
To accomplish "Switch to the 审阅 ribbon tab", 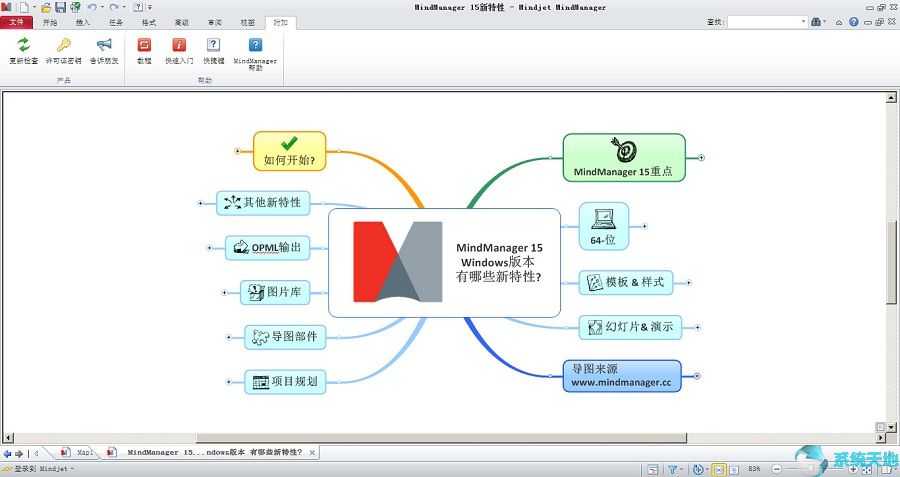I will coord(215,22).
